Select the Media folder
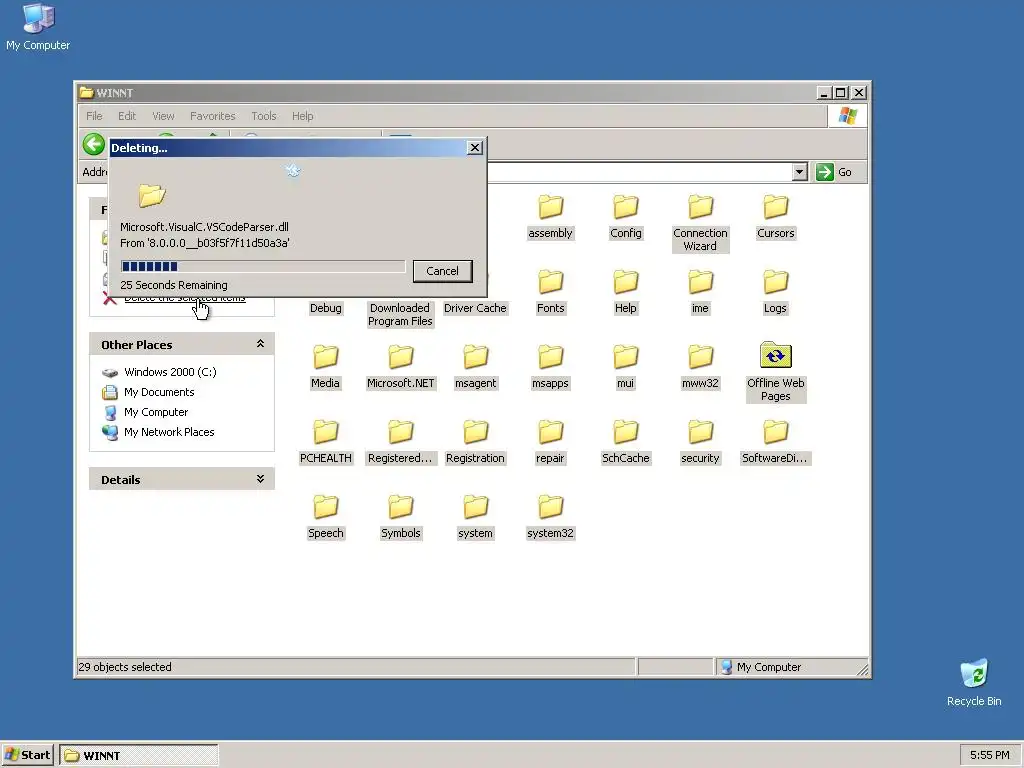This screenshot has width=1024, height=768. pos(326,367)
